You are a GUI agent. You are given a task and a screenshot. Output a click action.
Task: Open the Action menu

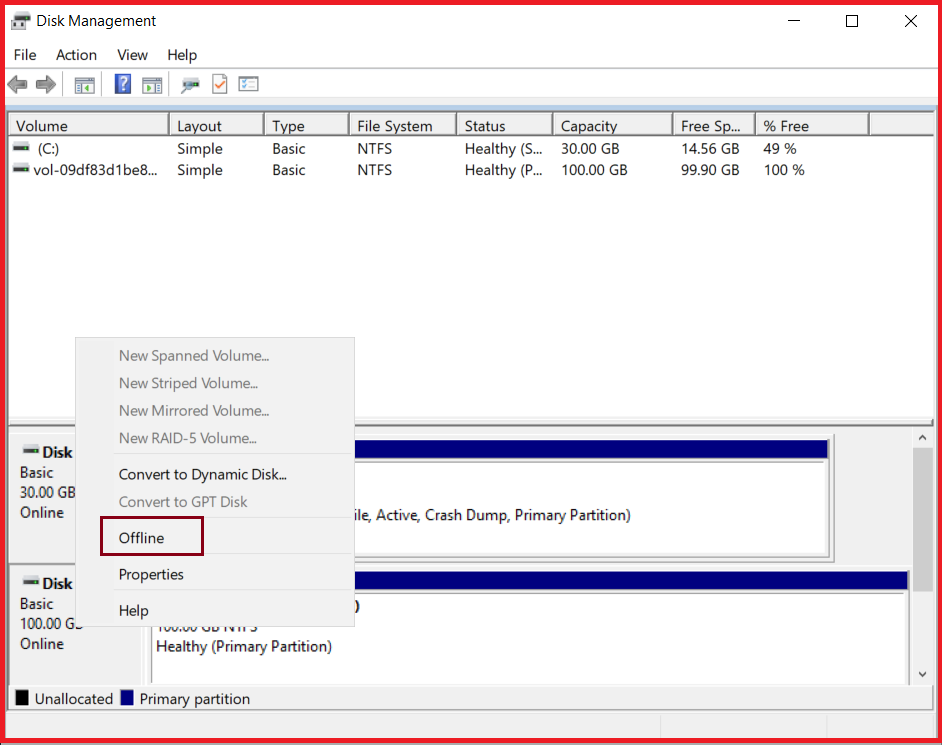pos(76,55)
